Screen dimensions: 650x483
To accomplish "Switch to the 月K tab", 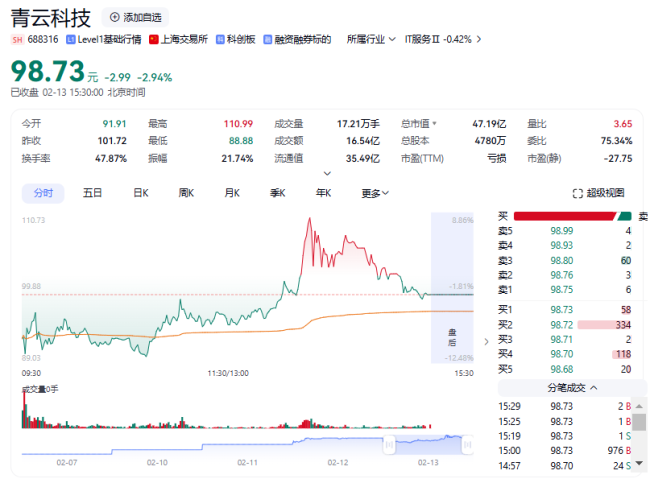I will pos(232,193).
